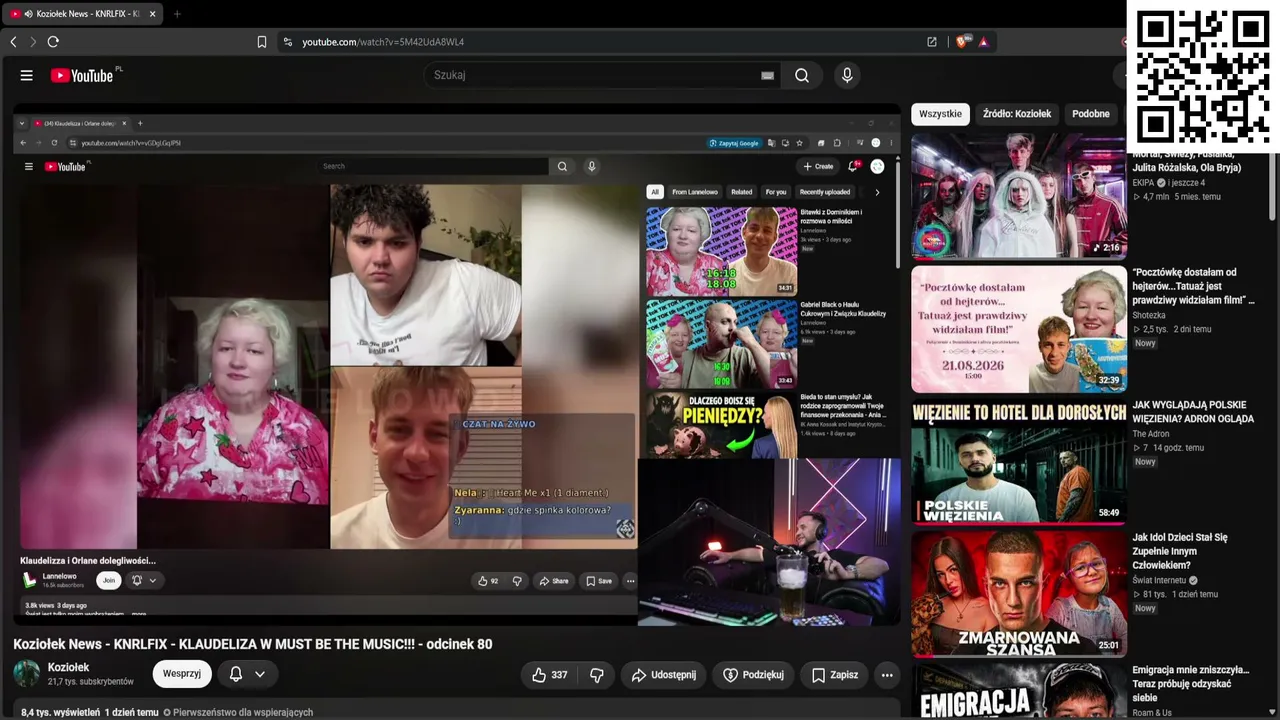Like the video with 337 likes
1280x720 pixels.
pyautogui.click(x=549, y=675)
